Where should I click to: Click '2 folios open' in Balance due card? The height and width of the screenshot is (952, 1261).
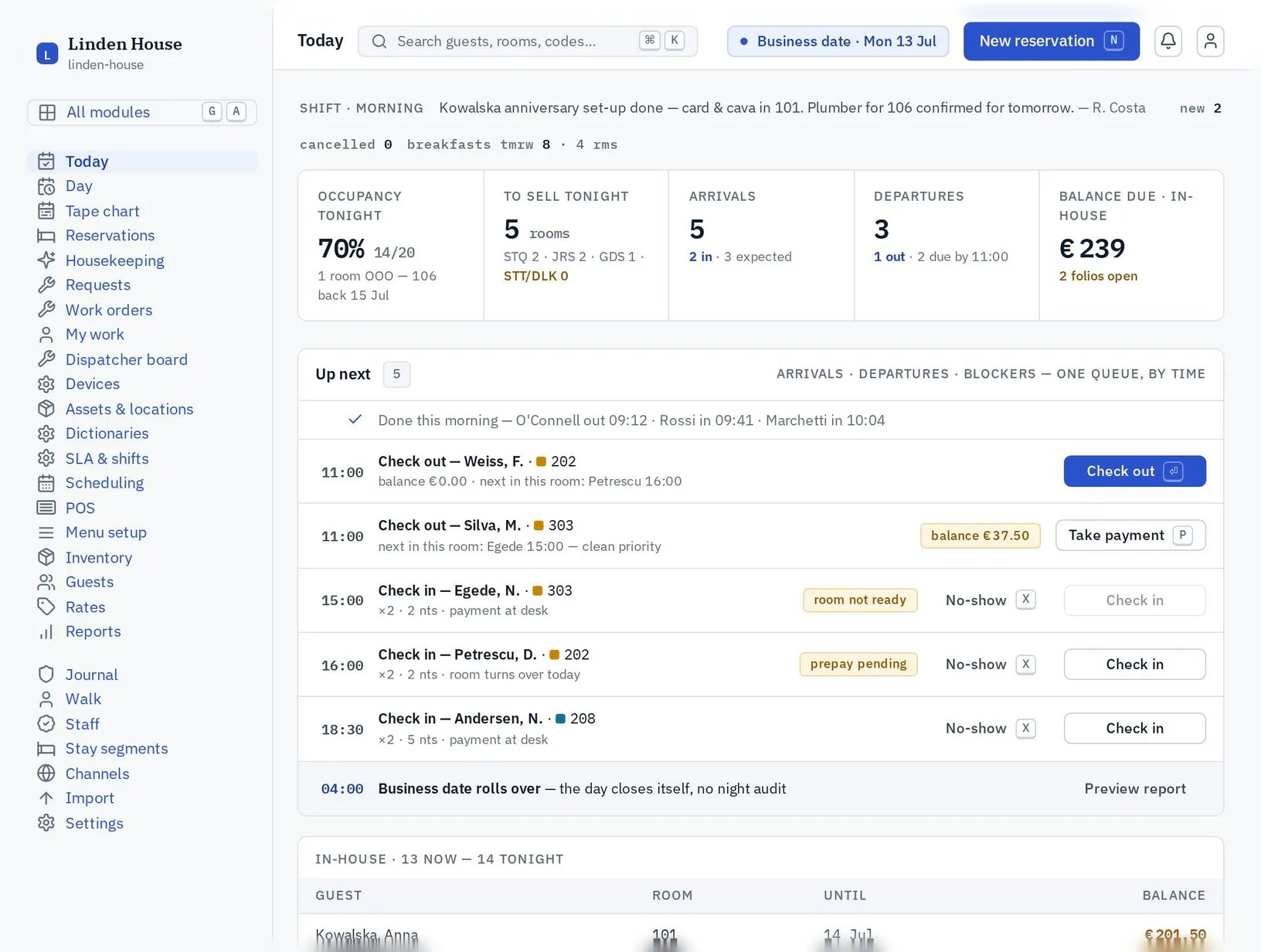(1098, 276)
